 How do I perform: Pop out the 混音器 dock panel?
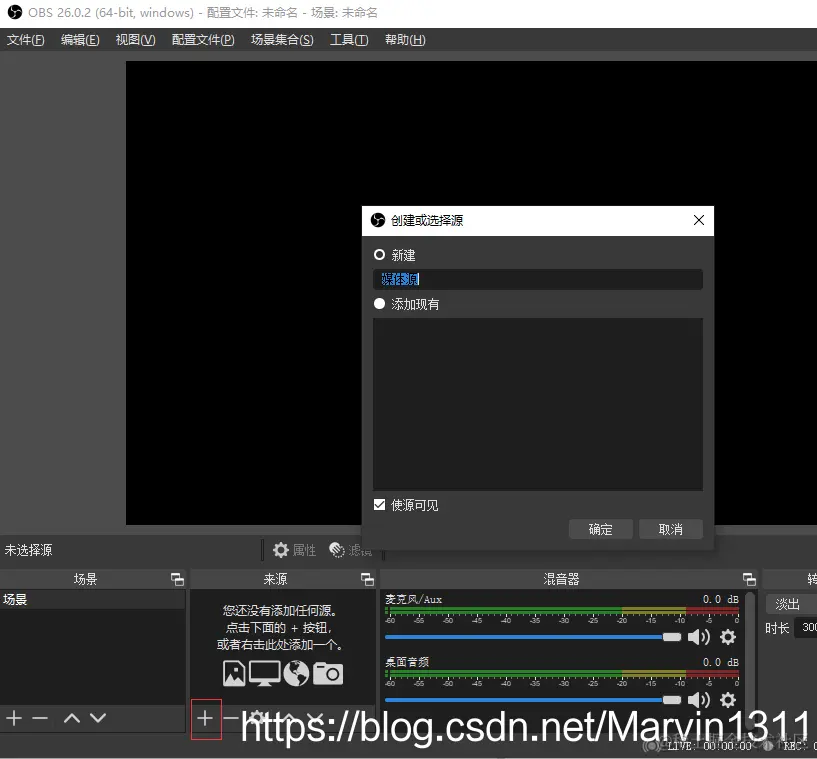(x=749, y=579)
